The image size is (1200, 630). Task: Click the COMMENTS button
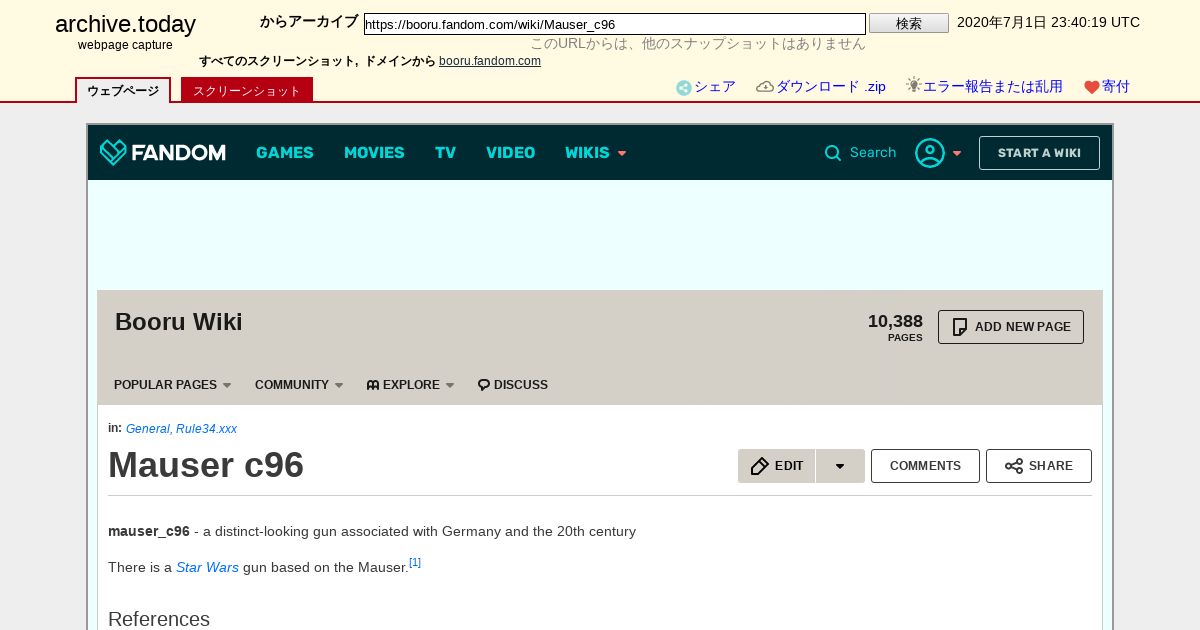click(925, 466)
